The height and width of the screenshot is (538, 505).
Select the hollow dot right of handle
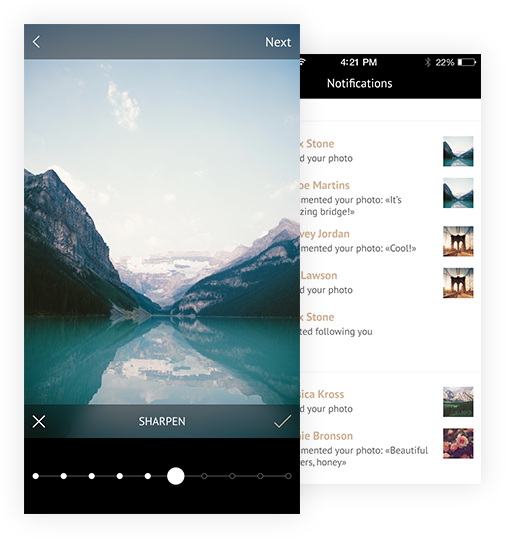click(204, 476)
